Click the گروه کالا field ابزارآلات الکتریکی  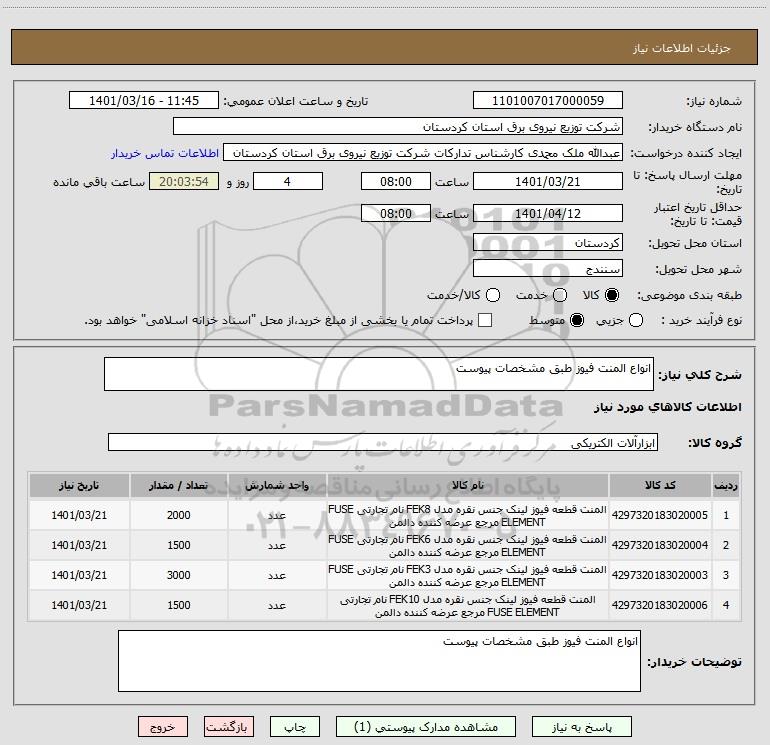click(x=383, y=442)
